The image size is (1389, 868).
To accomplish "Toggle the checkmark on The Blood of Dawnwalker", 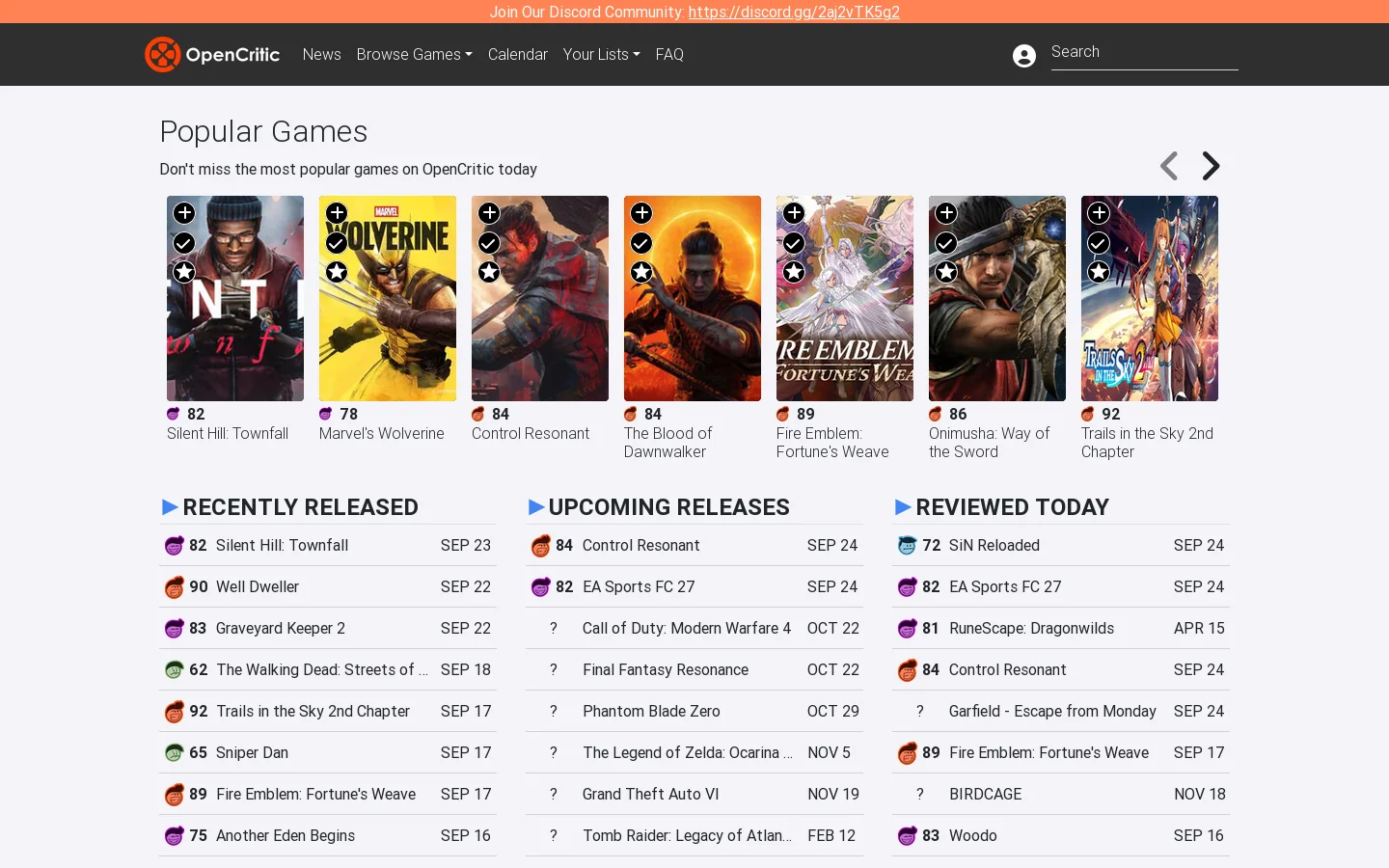I will point(641,243).
